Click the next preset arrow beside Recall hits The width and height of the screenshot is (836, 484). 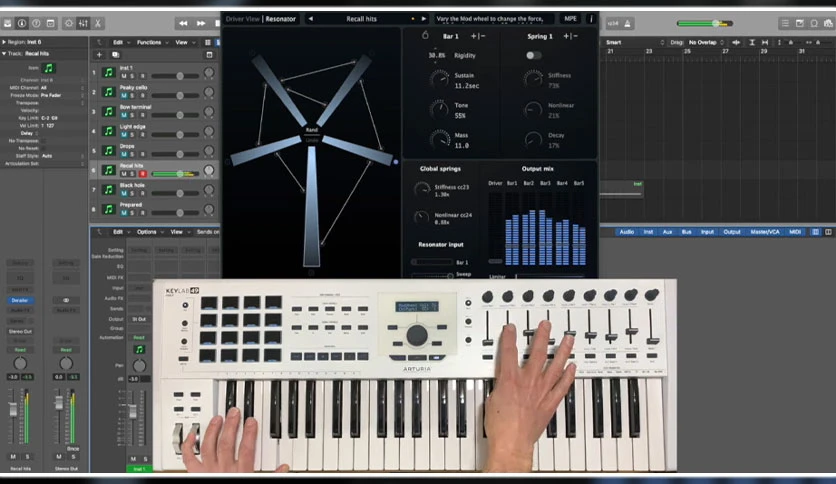coord(424,19)
